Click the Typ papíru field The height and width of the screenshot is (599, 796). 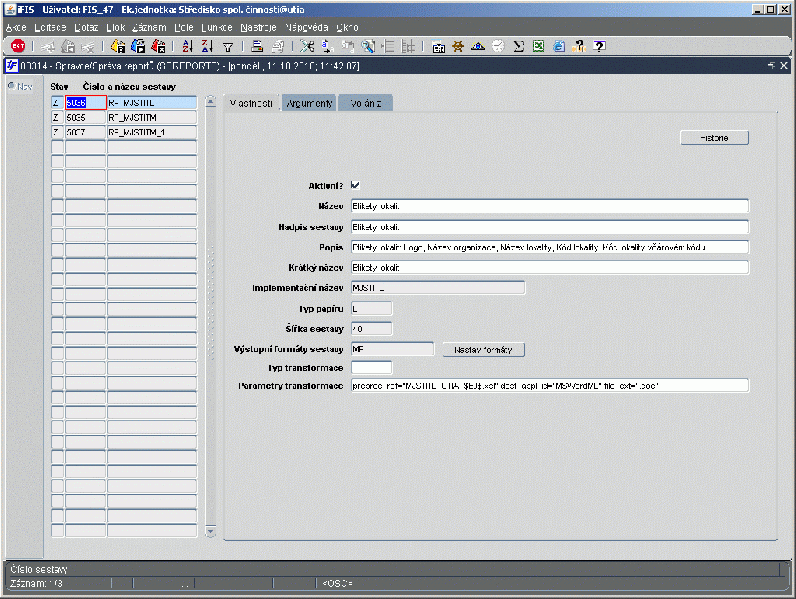[x=372, y=309]
